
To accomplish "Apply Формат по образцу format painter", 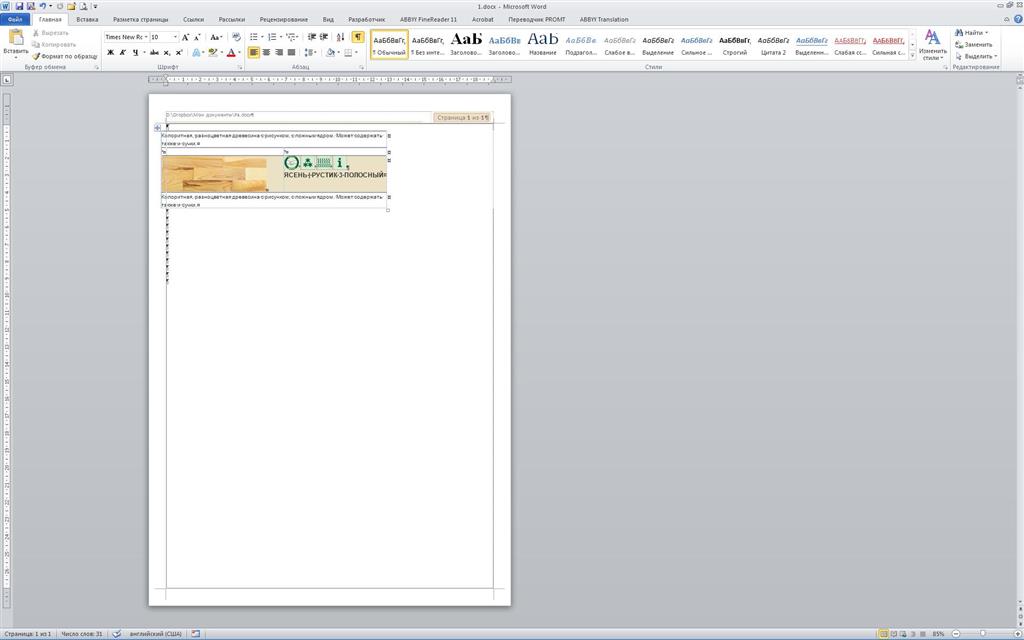I will (x=65, y=56).
